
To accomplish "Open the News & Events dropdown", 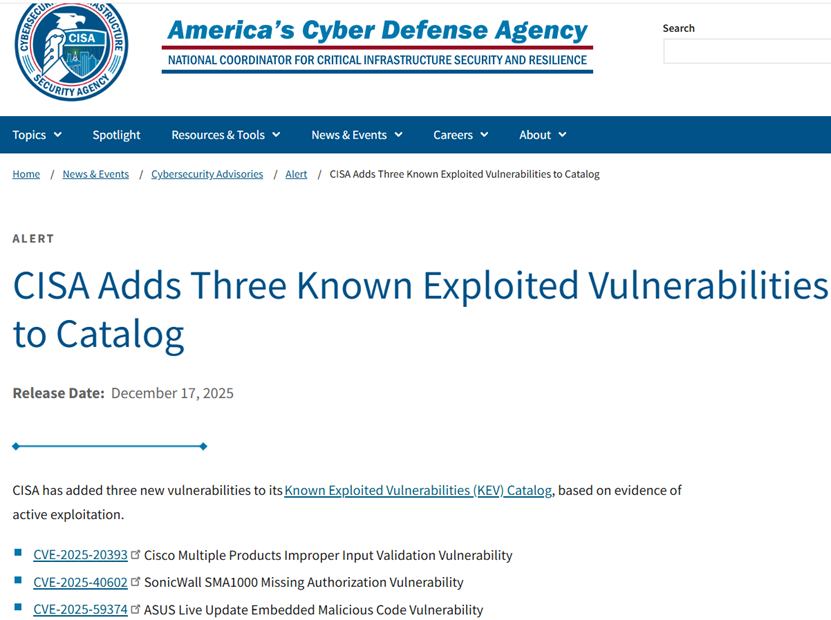I will pyautogui.click(x=356, y=135).
